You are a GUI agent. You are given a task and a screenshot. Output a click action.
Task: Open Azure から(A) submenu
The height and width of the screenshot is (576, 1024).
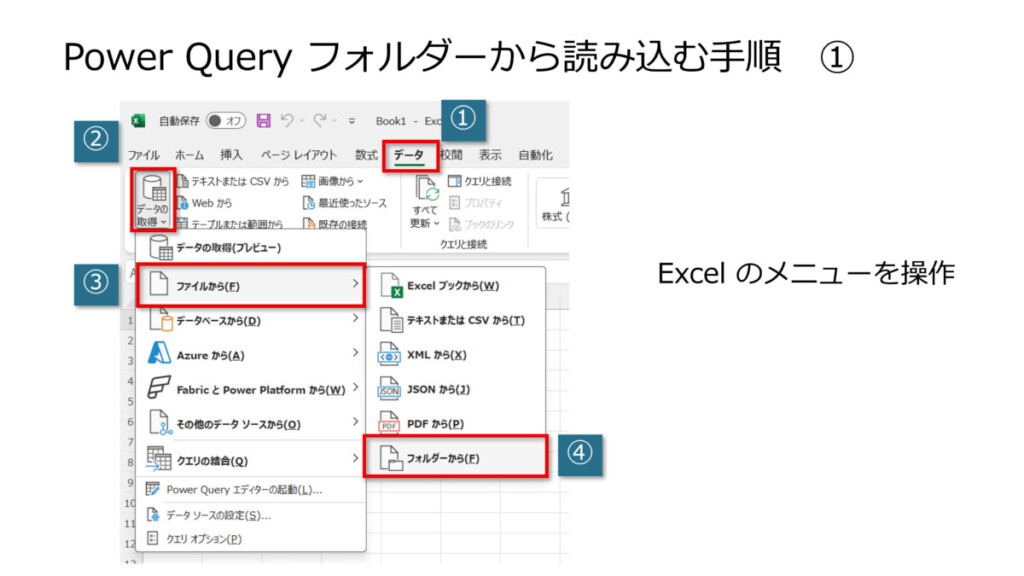(x=251, y=355)
